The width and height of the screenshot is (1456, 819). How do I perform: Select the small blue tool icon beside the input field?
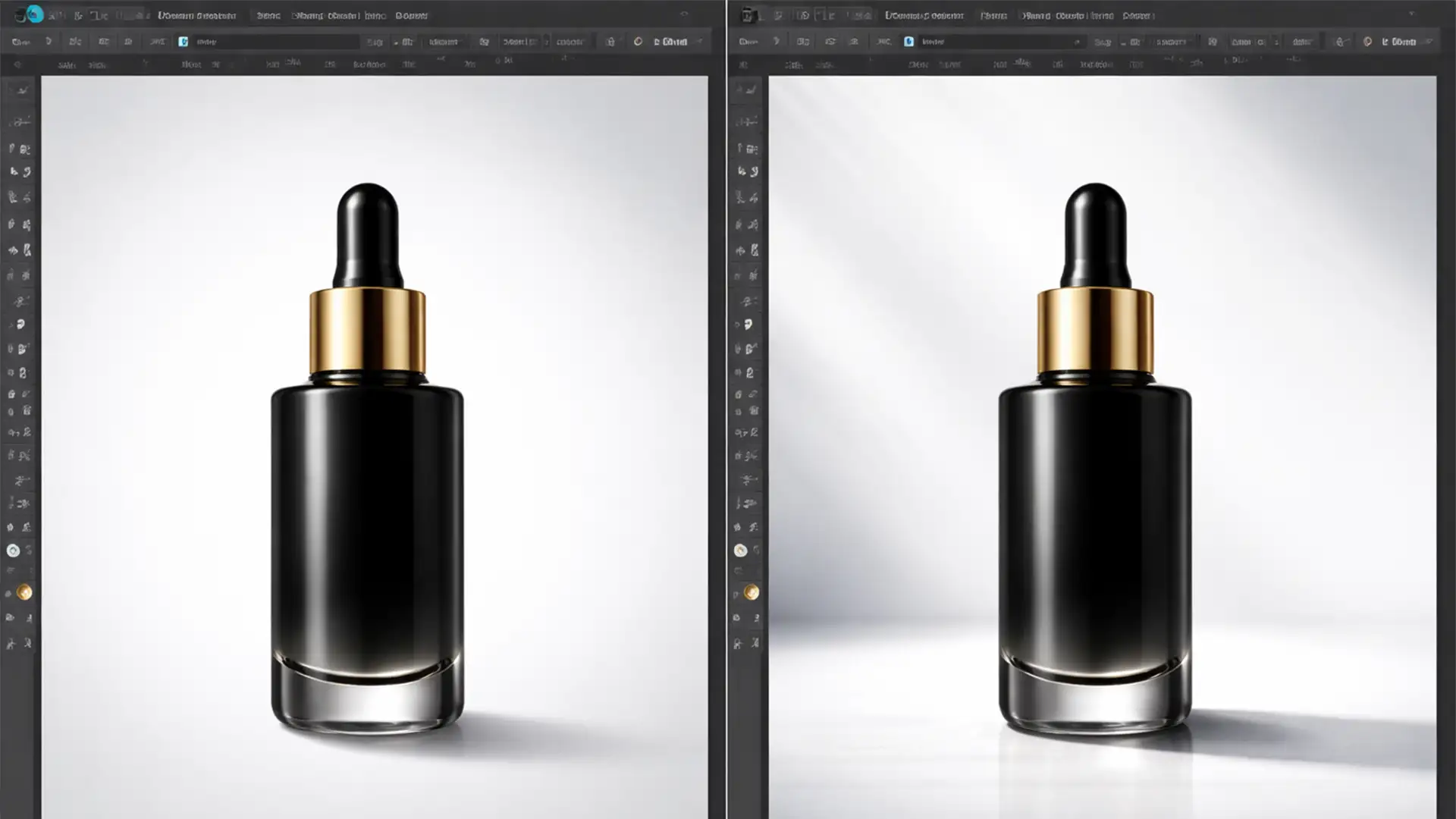[183, 42]
